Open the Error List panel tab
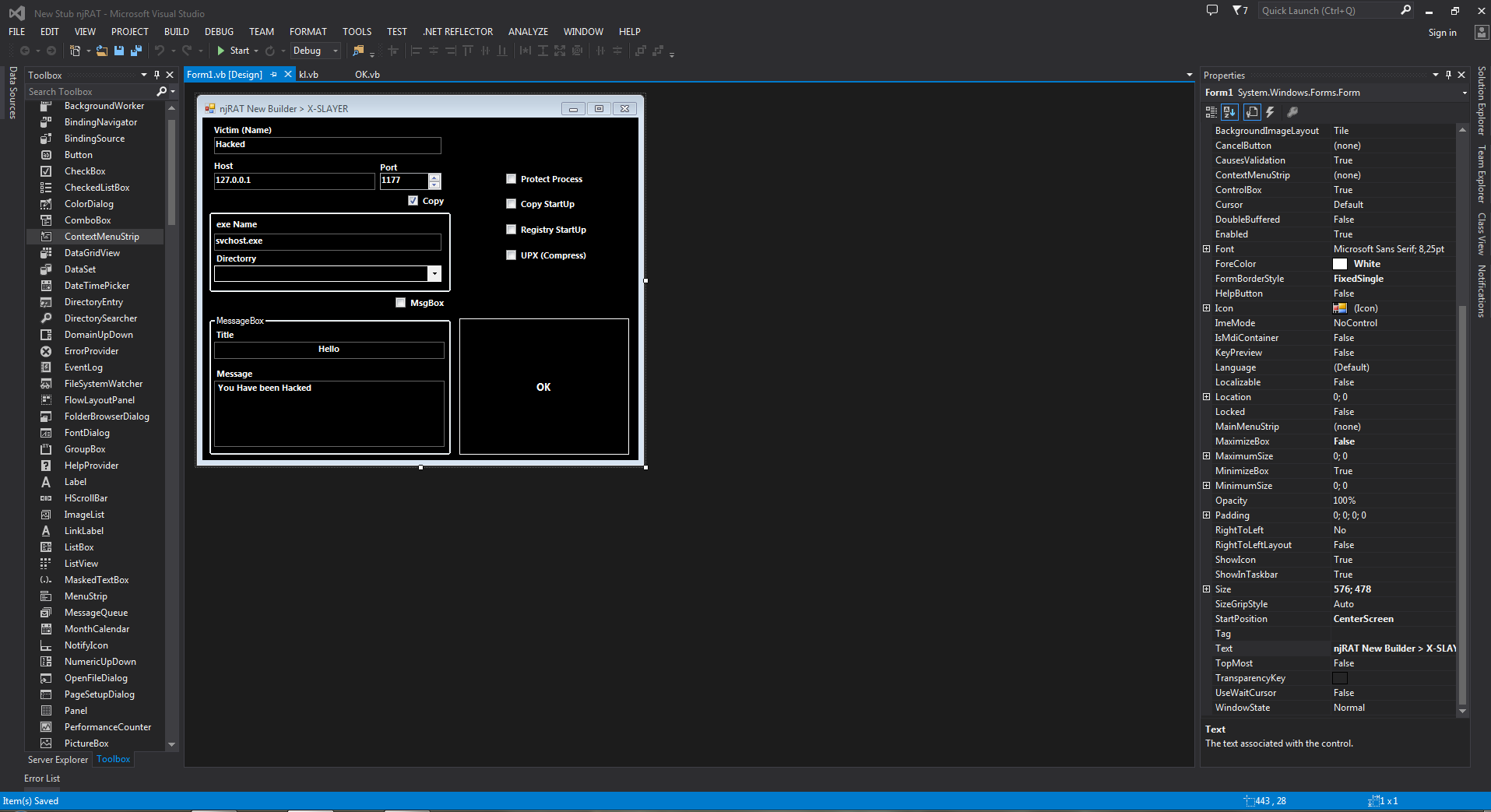 (x=42, y=779)
